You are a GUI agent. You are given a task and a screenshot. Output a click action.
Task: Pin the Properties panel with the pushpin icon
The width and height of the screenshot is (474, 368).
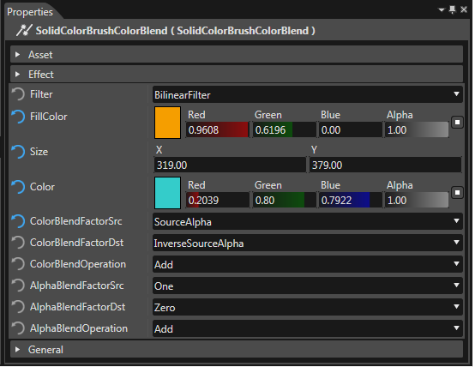point(452,10)
